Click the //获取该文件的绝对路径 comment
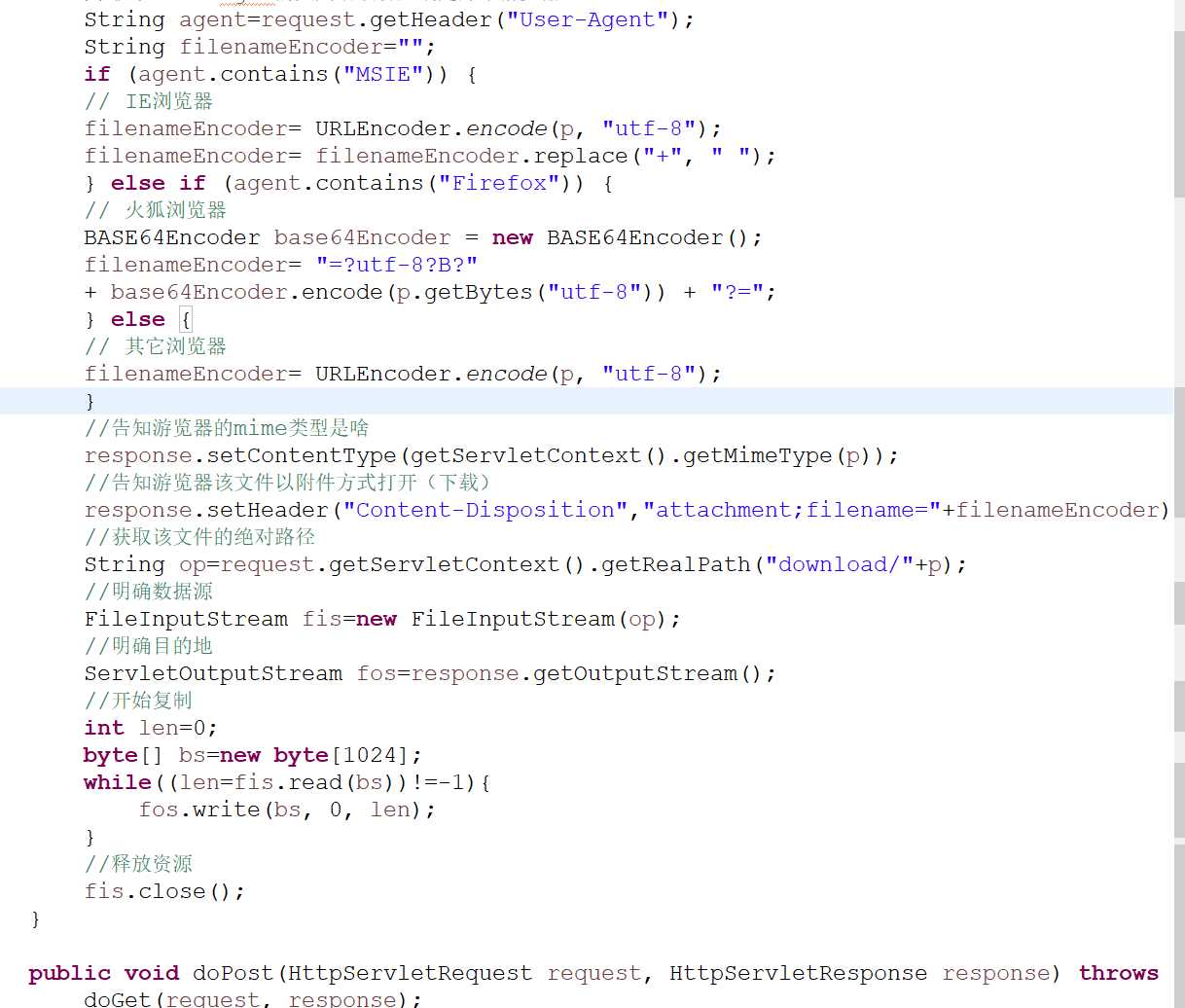 [199, 537]
